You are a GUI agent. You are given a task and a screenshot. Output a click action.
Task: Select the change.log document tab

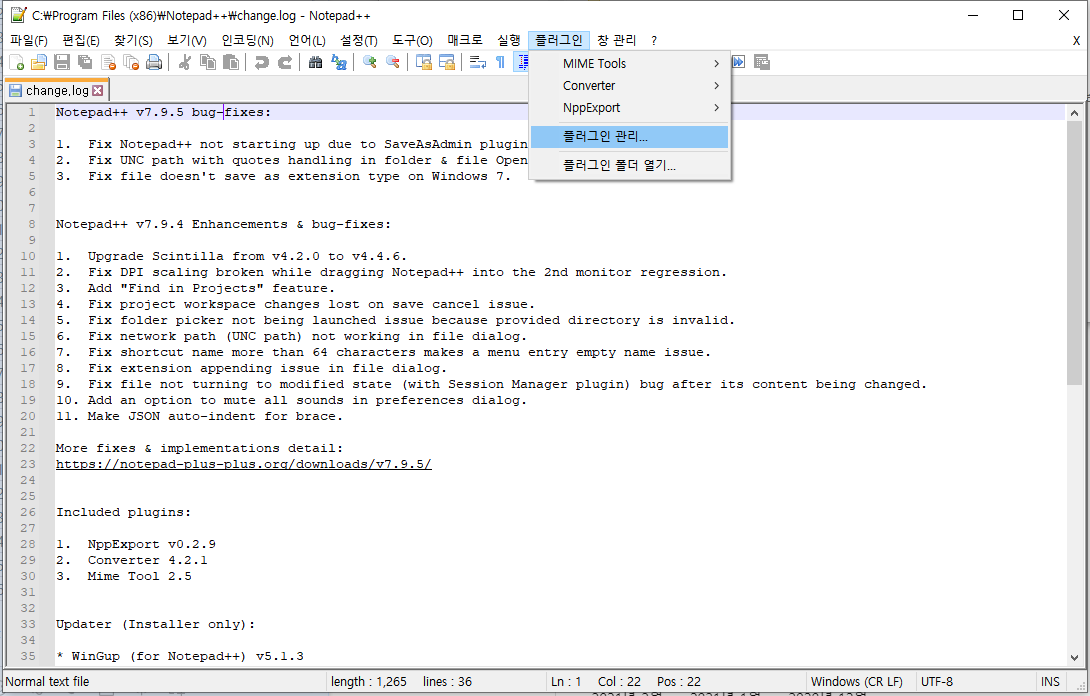coord(57,90)
